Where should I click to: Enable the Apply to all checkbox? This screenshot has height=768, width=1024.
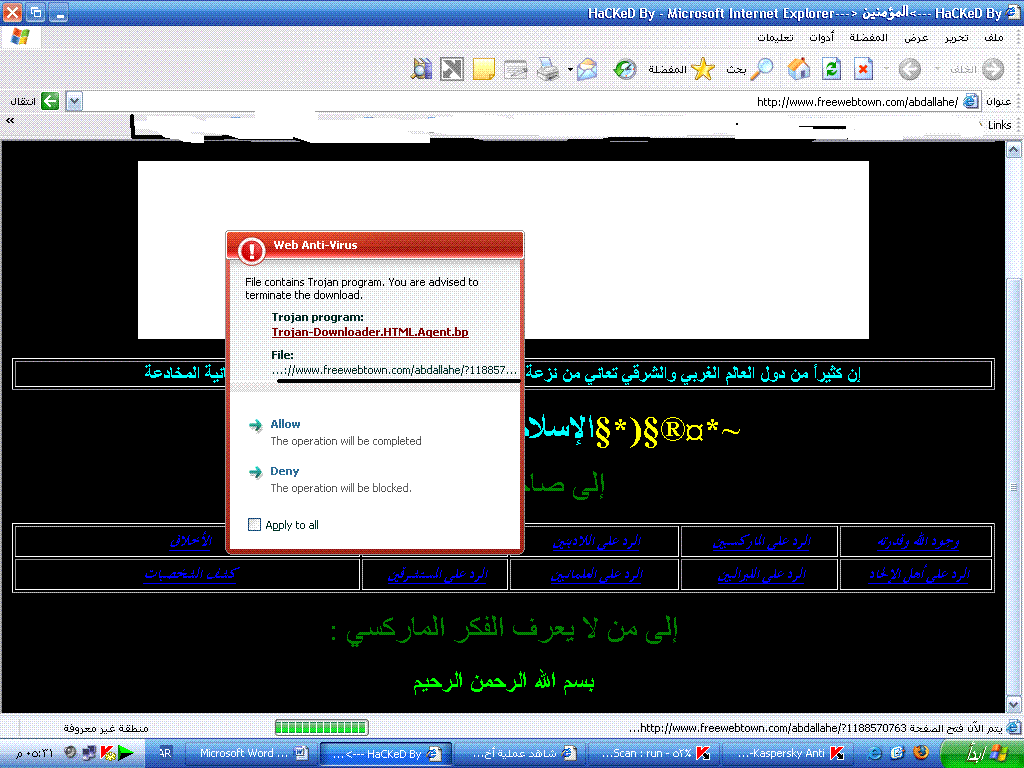tap(255, 524)
